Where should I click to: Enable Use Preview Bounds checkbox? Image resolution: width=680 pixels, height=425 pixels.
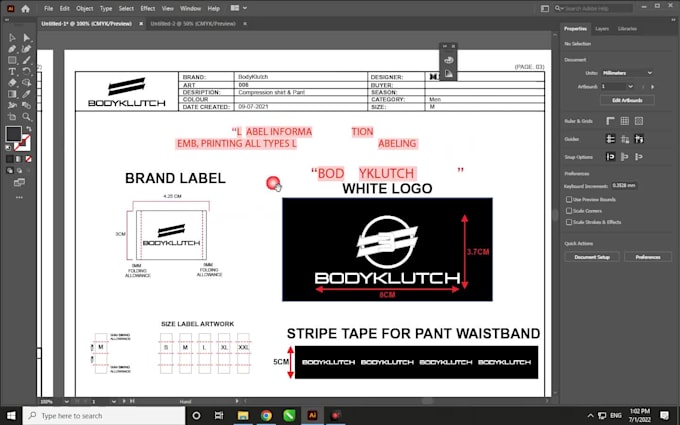click(x=569, y=199)
